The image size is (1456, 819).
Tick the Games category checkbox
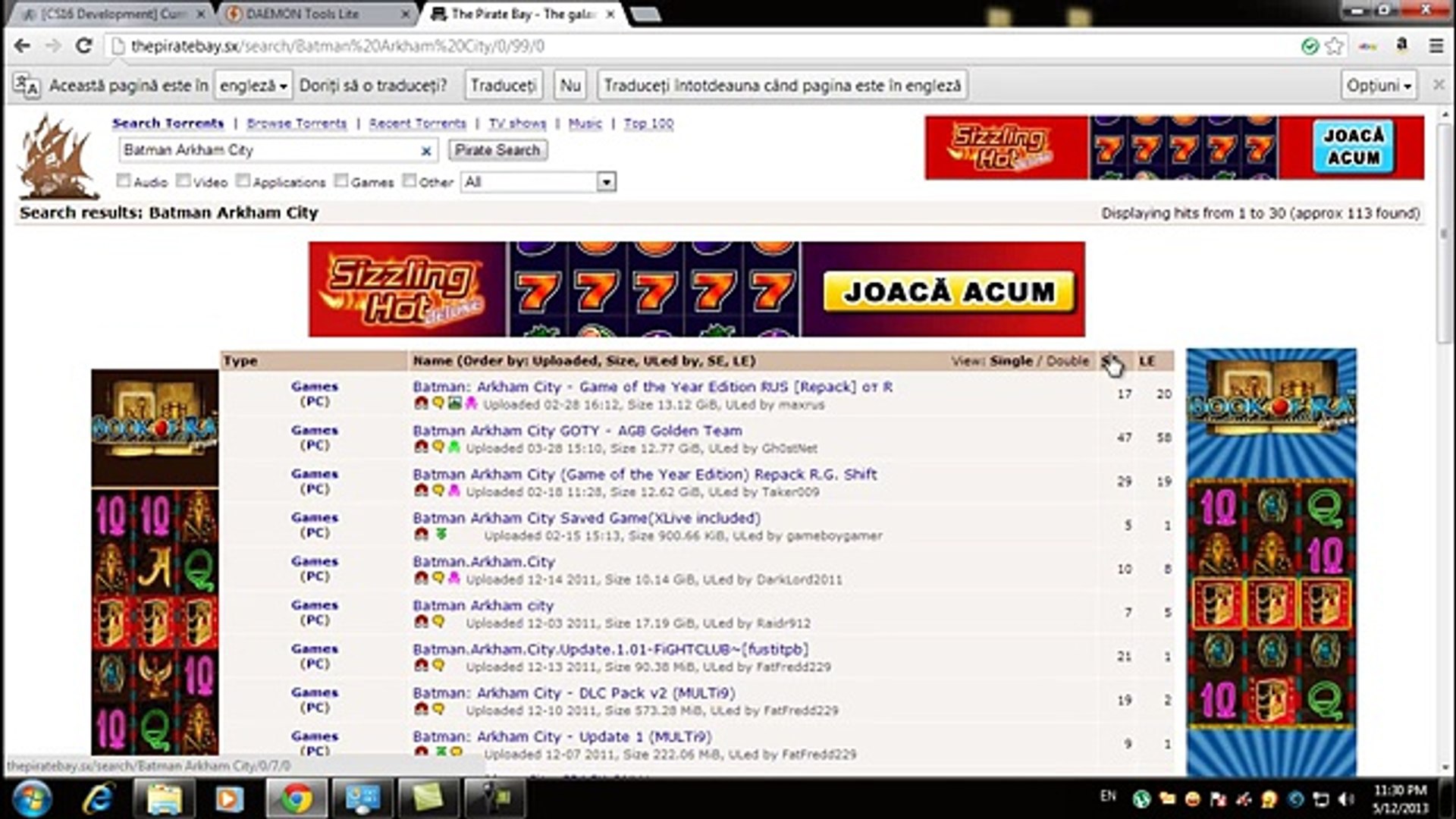tap(341, 180)
